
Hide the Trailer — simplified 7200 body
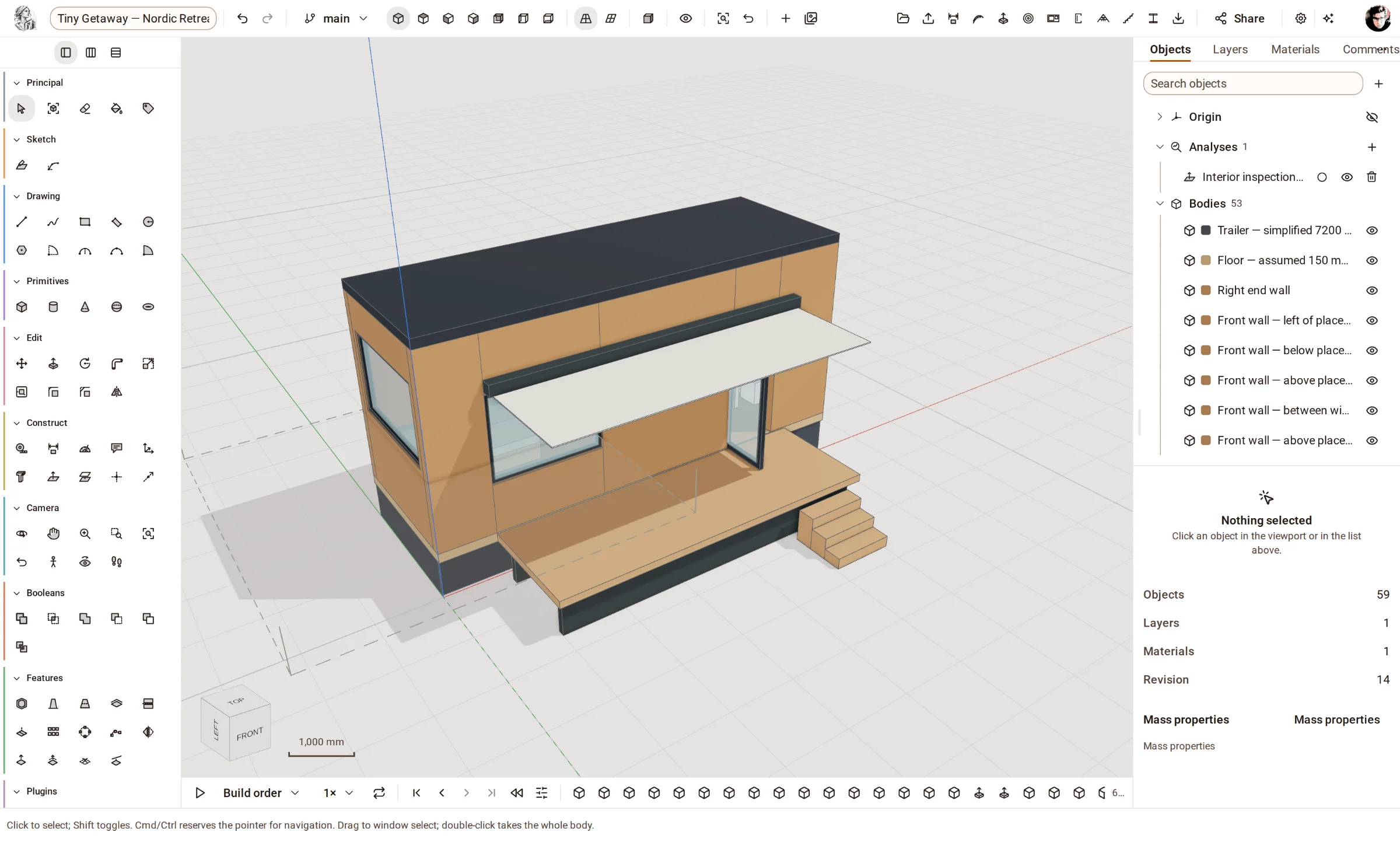click(1372, 231)
